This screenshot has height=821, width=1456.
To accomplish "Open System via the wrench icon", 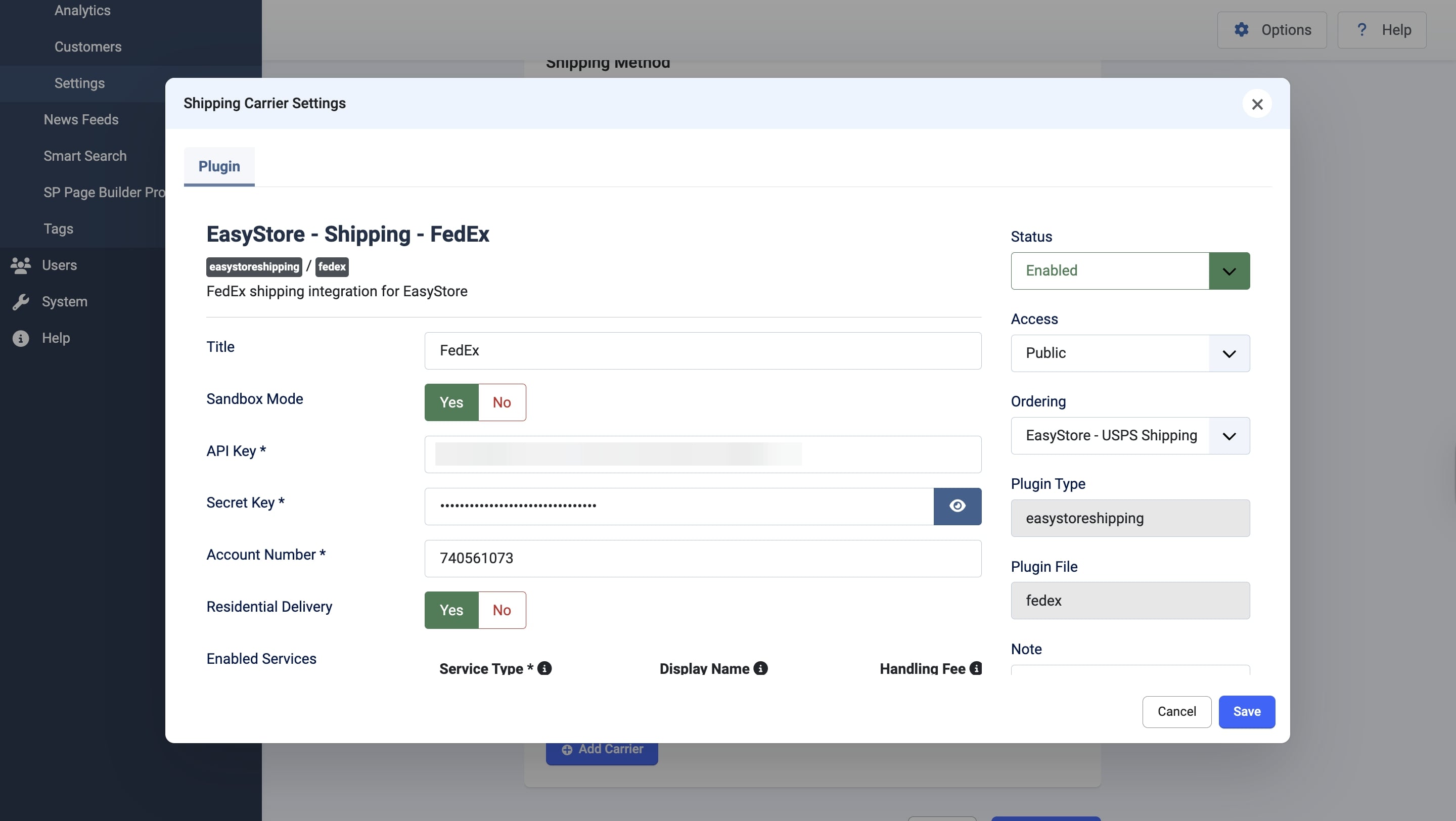I will [21, 301].
